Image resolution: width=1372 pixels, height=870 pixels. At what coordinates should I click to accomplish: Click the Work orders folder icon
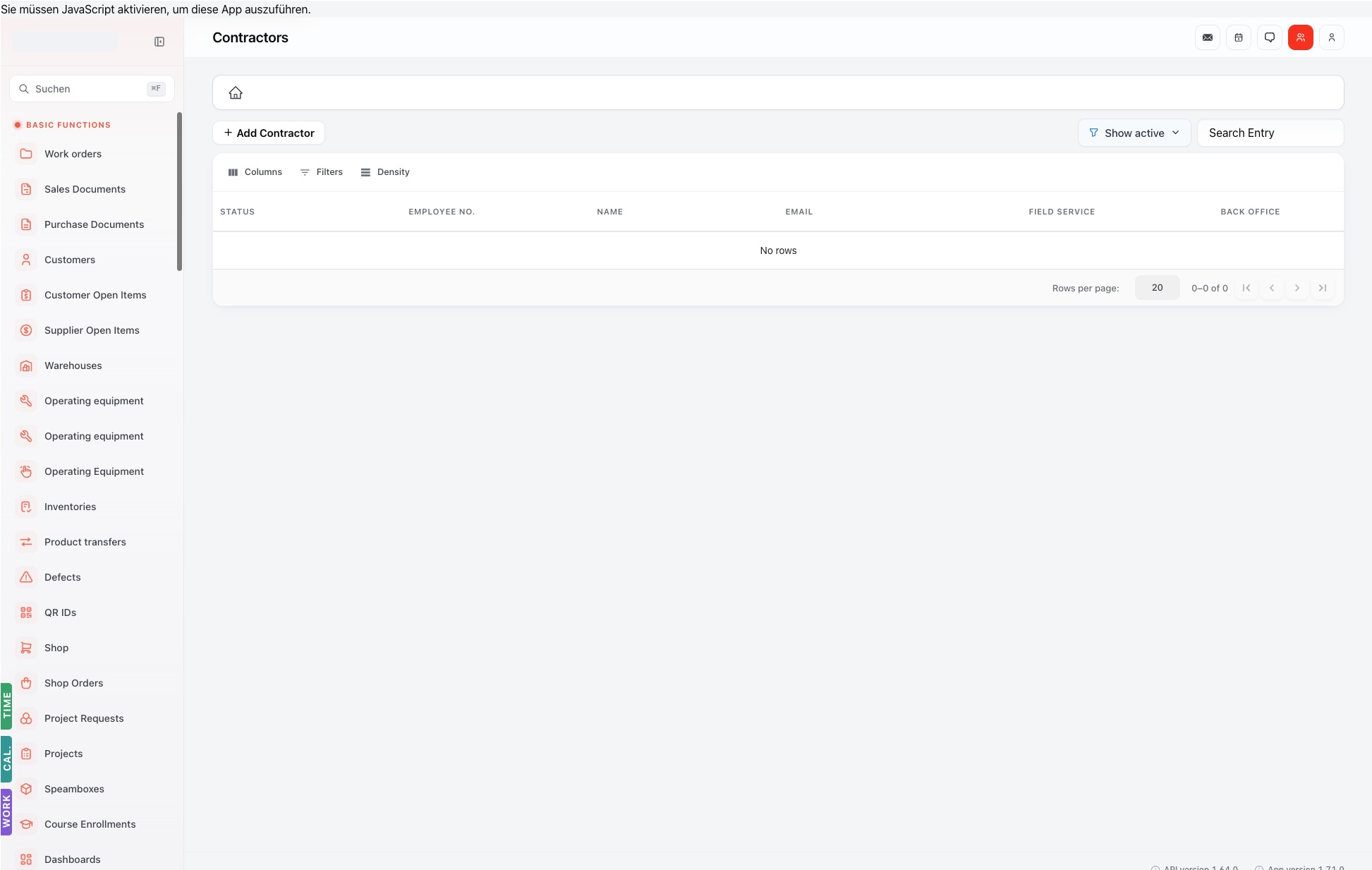[x=26, y=154]
